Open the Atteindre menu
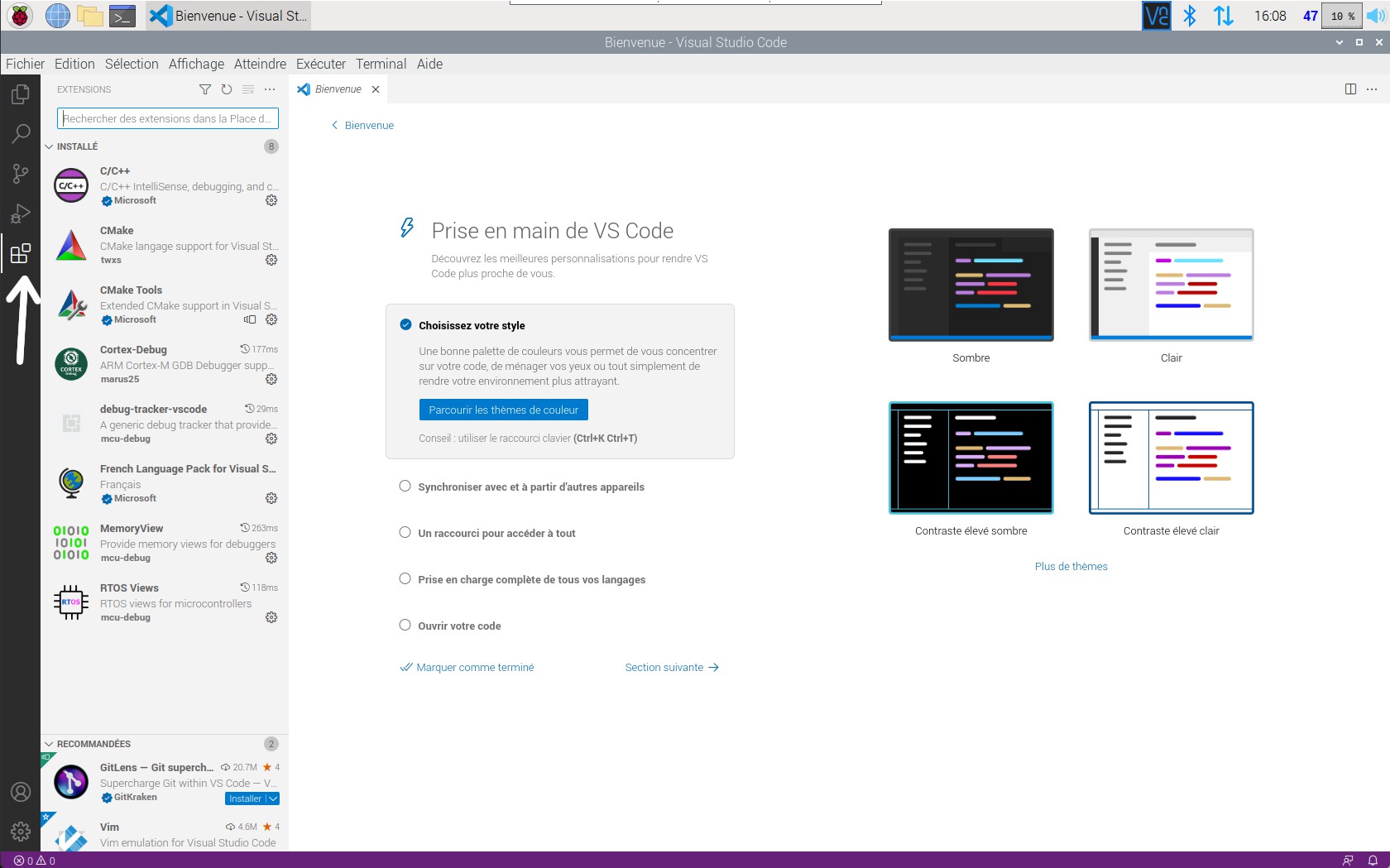This screenshot has width=1390, height=868. (260, 64)
